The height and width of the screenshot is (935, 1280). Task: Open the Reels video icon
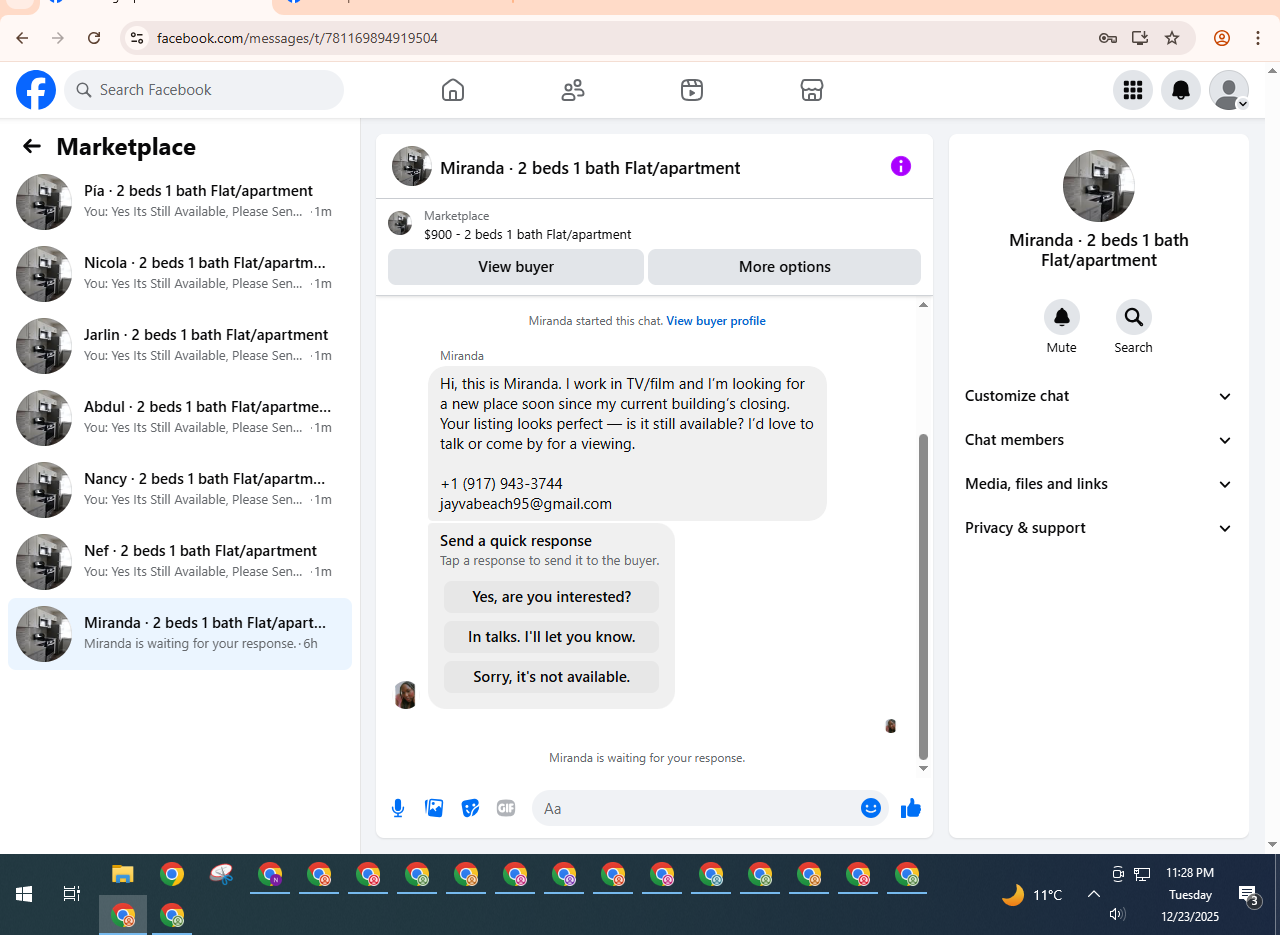692,90
